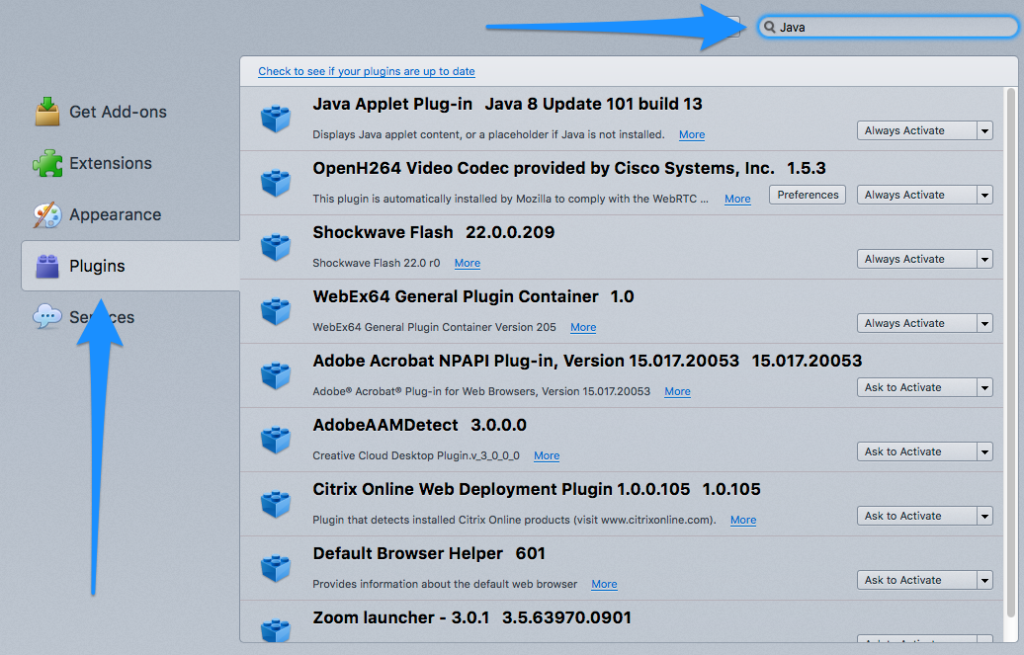The image size is (1024, 655).
Task: Click the Get Add-ons download icon
Action: (x=48, y=111)
